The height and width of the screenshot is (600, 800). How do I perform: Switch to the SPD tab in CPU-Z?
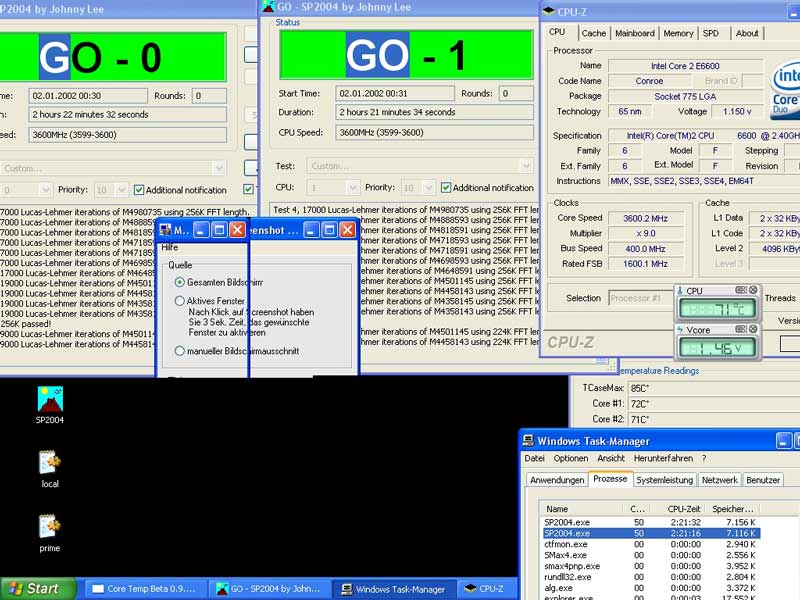(711, 33)
